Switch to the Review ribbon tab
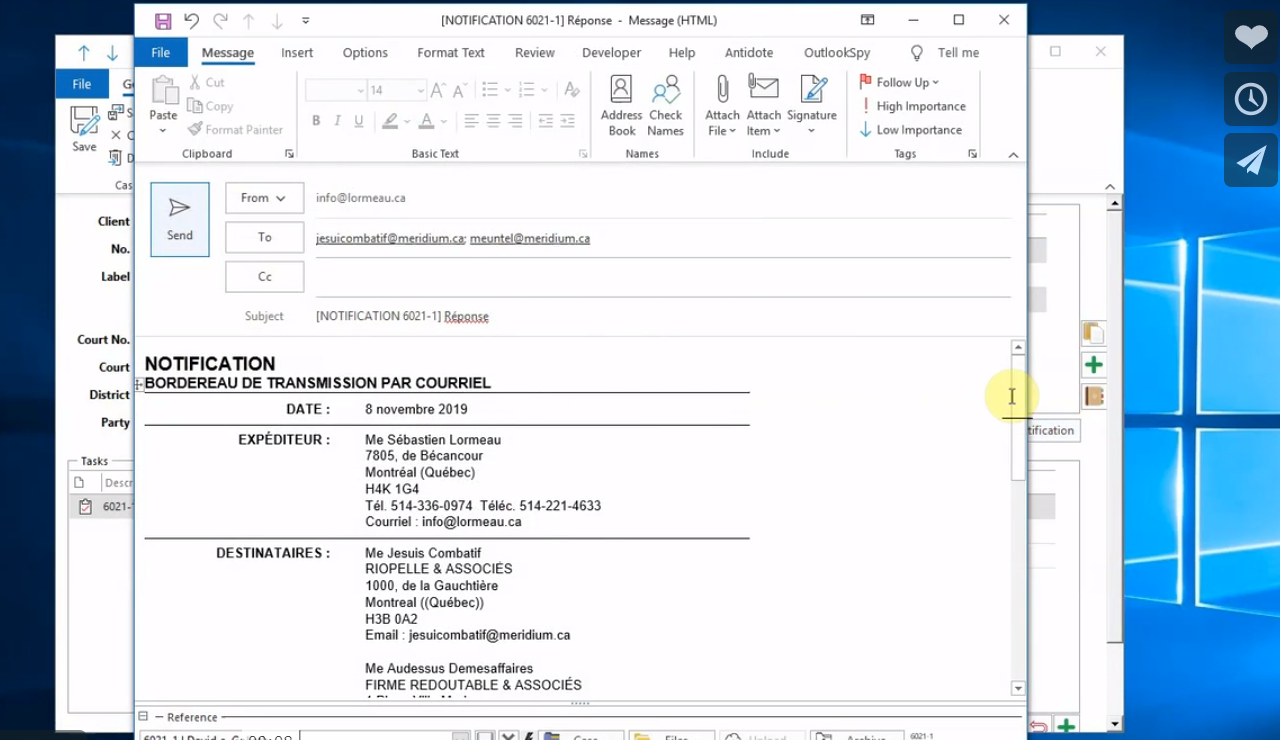Viewport: 1280px width, 740px height. point(535,53)
